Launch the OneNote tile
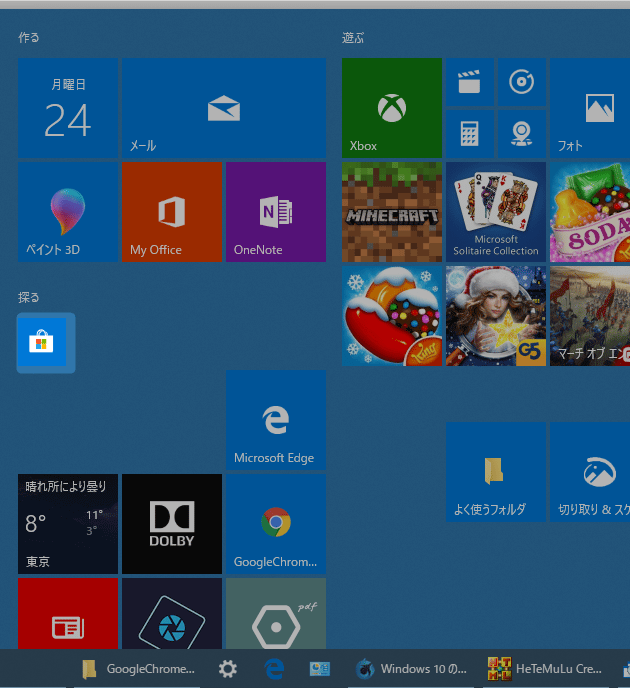The image size is (630, 688). (276, 212)
